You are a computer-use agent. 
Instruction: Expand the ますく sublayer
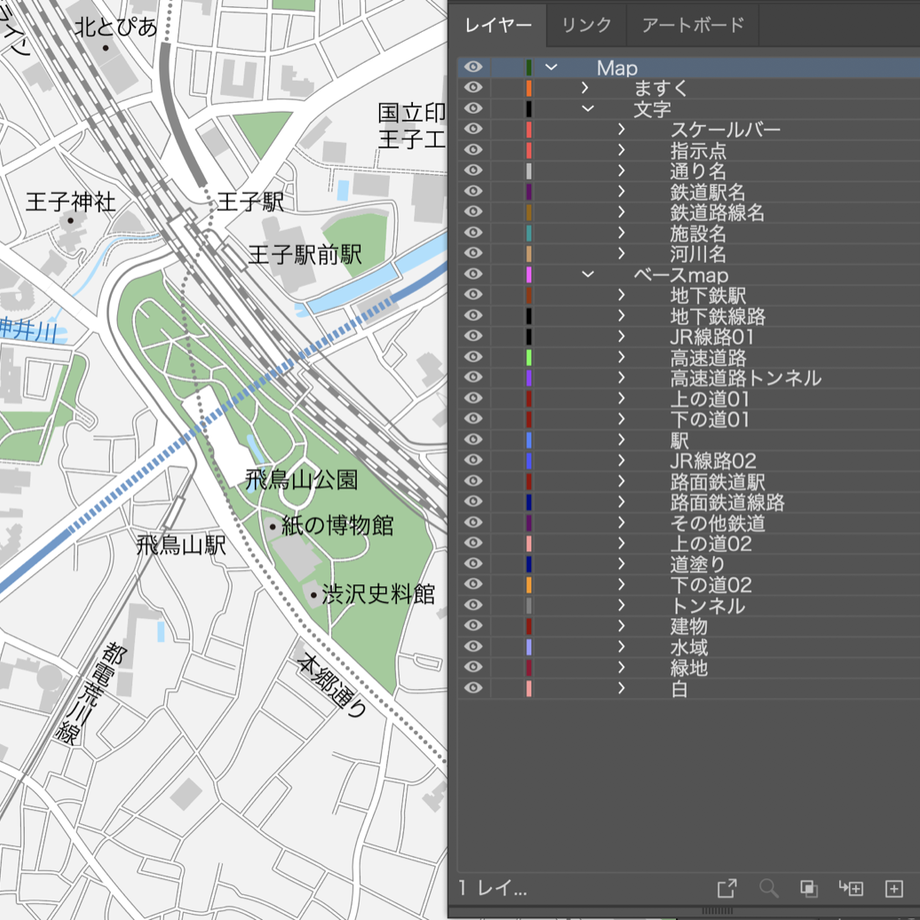pos(584,87)
